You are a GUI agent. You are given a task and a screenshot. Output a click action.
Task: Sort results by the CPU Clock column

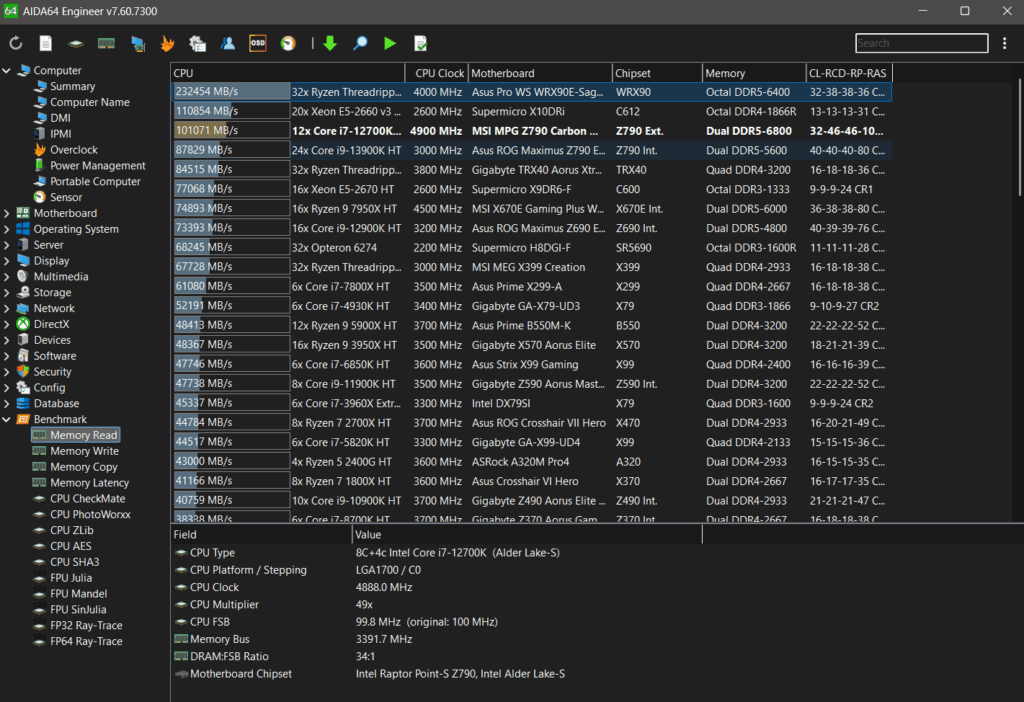pos(437,72)
